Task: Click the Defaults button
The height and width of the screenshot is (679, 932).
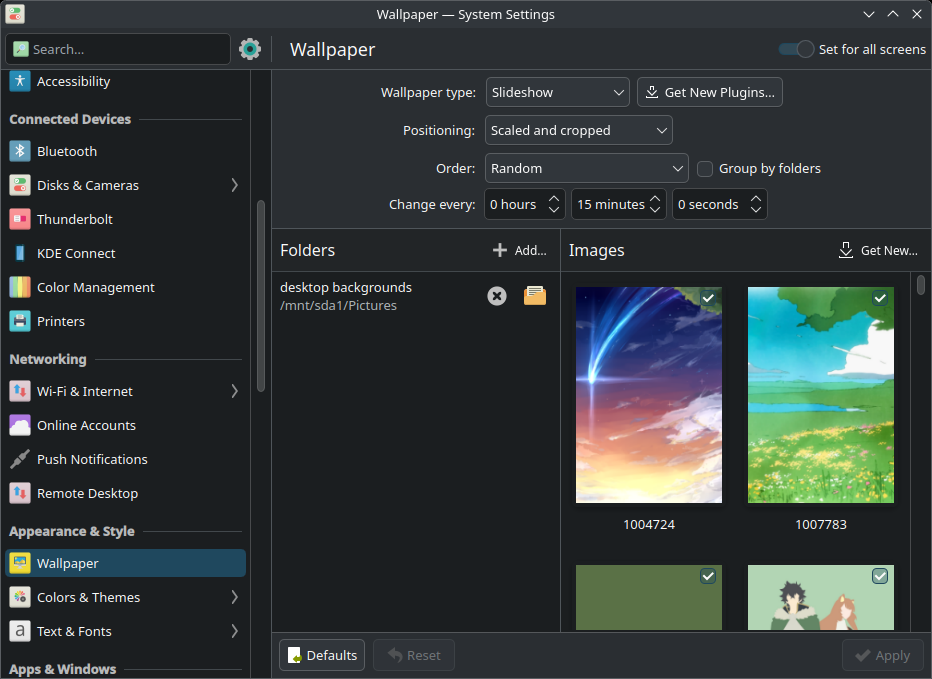Action: pyautogui.click(x=321, y=655)
